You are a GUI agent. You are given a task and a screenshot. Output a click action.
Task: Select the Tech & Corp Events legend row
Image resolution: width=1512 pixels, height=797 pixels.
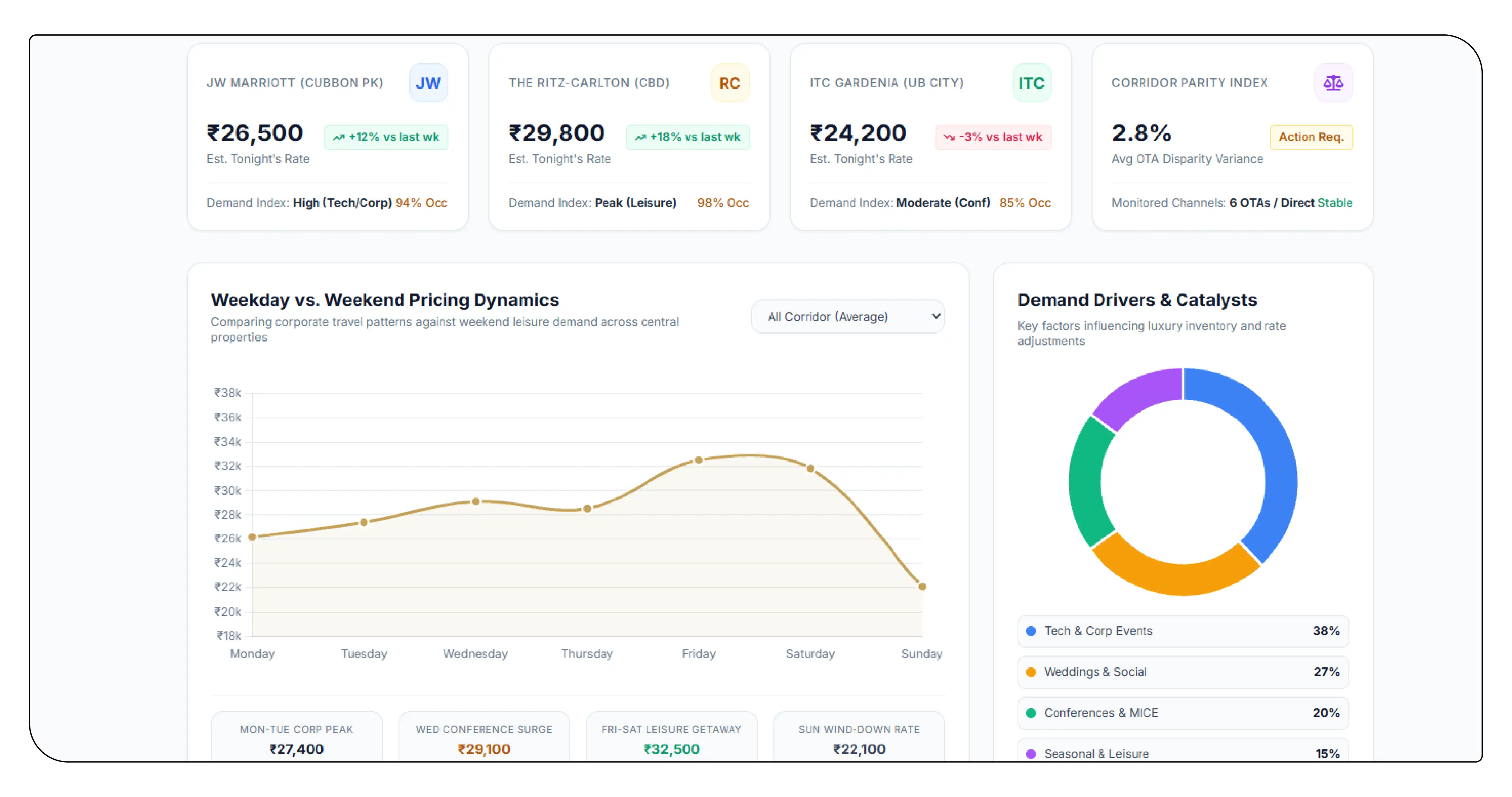1183,631
